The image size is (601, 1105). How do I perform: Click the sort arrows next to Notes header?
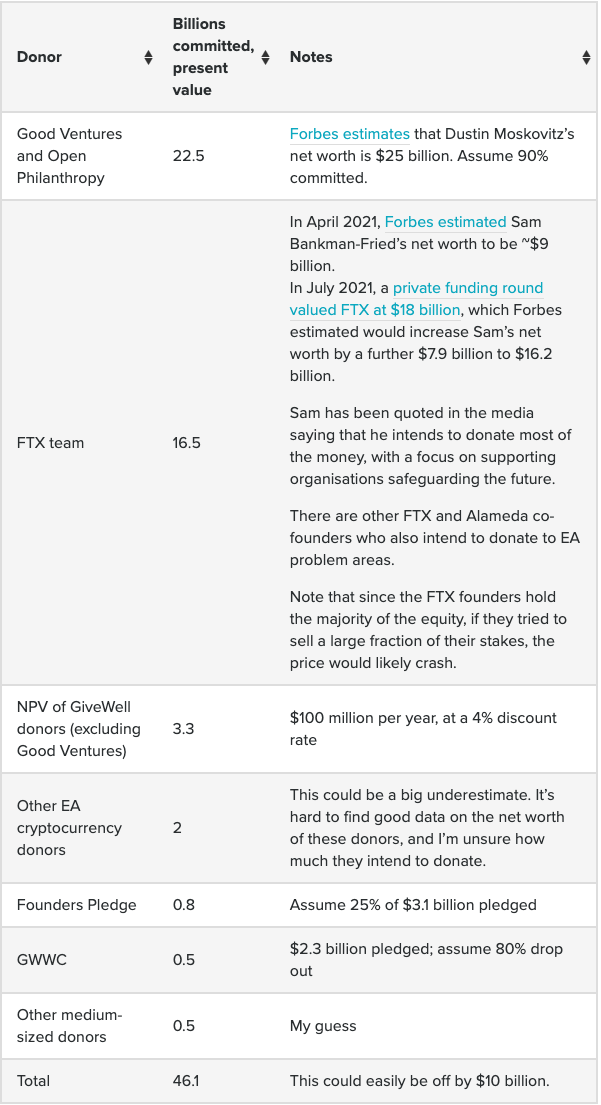[585, 57]
